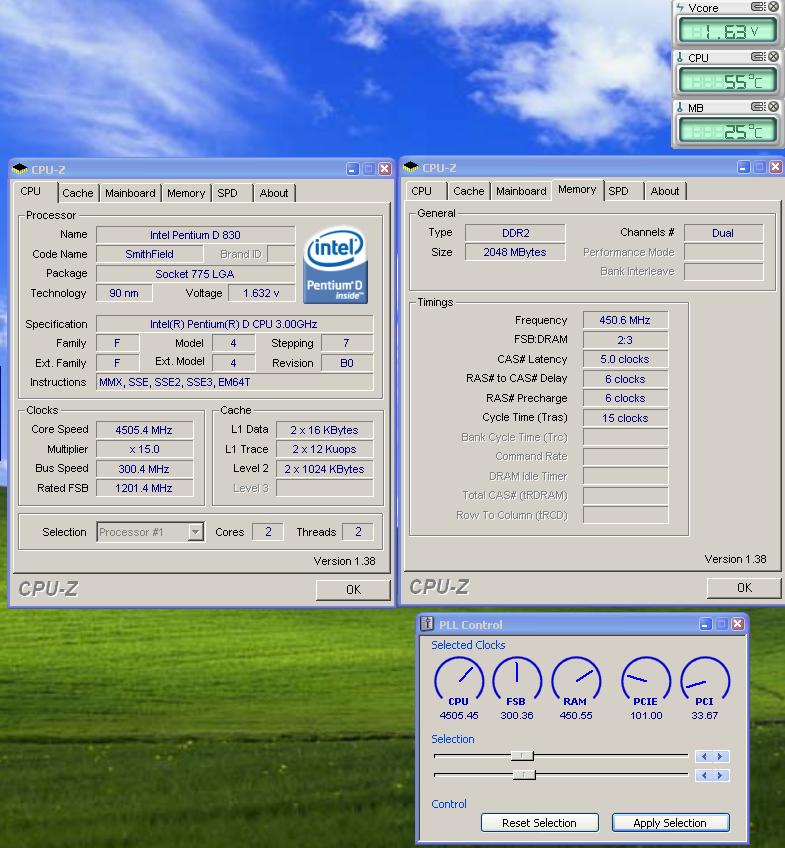785x848 pixels.
Task: Click right arrow beside first Selection slider
Action: click(720, 756)
